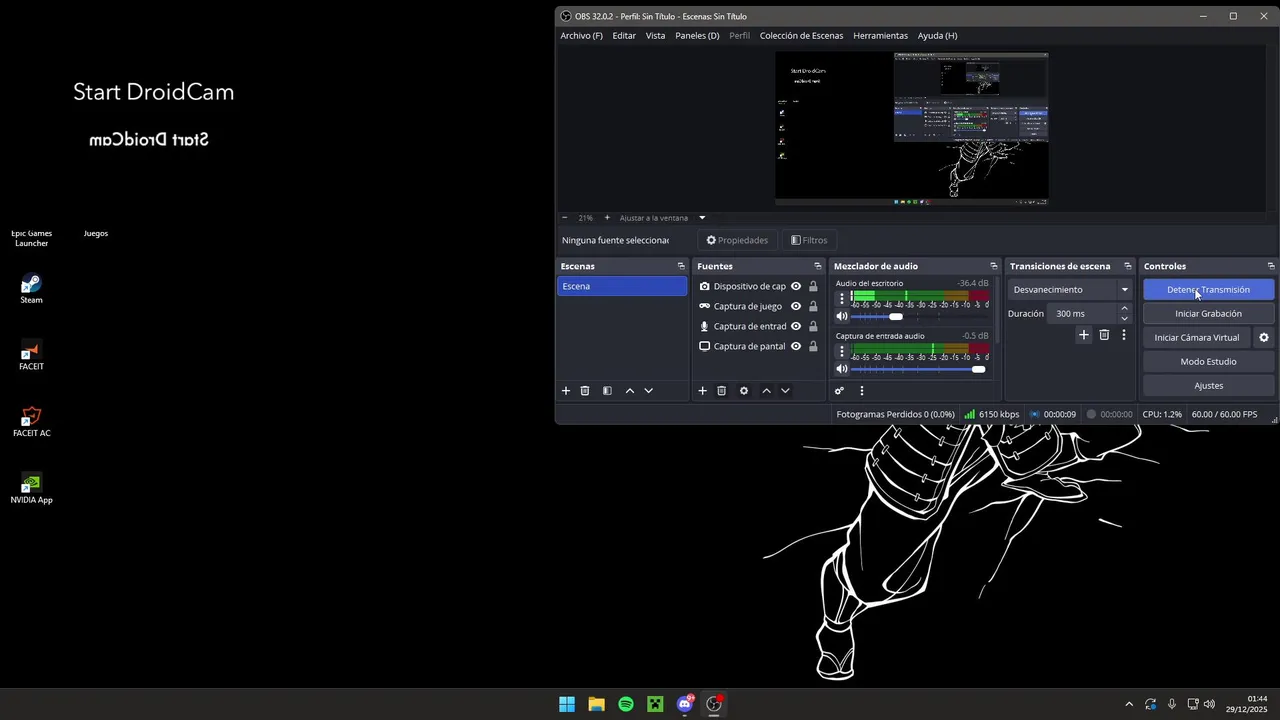
Task: Open Audio del escritorio options dots
Action: click(x=842, y=297)
